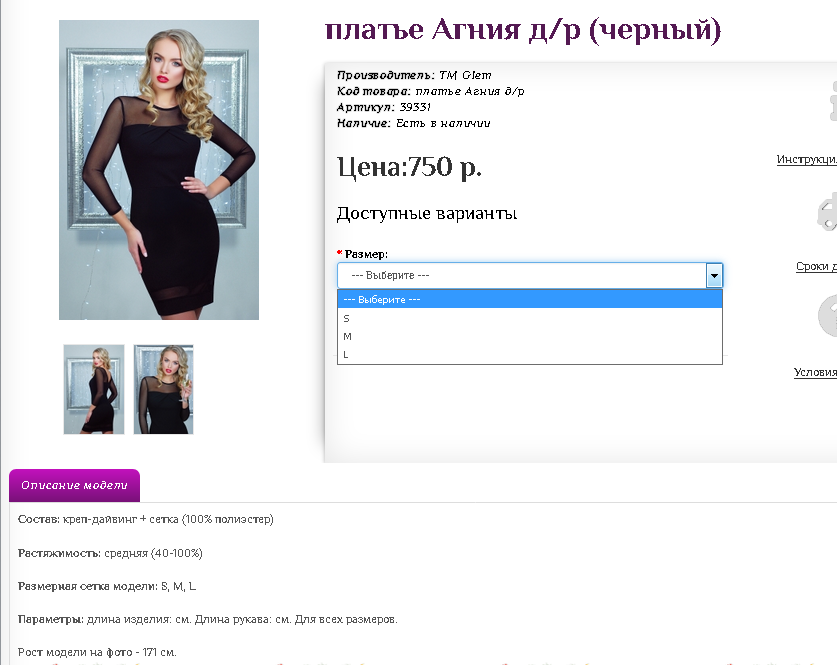Click the 'Состав: креп-дайвинг + сетка' line
The width and height of the screenshot is (837, 665).
(x=145, y=519)
